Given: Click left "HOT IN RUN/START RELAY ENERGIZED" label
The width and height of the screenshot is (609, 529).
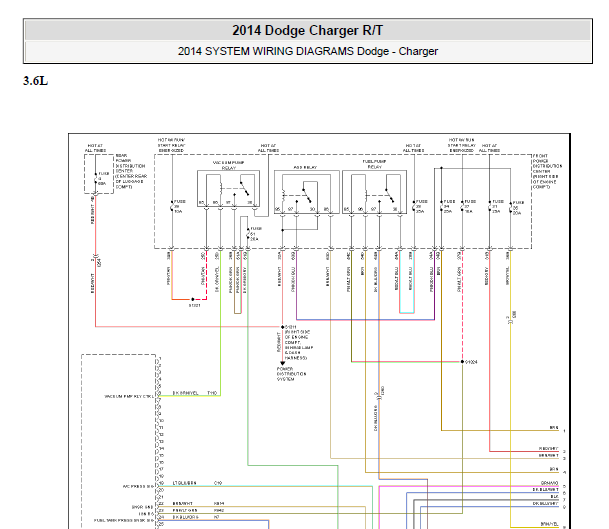Looking at the screenshot, I should point(171,145).
